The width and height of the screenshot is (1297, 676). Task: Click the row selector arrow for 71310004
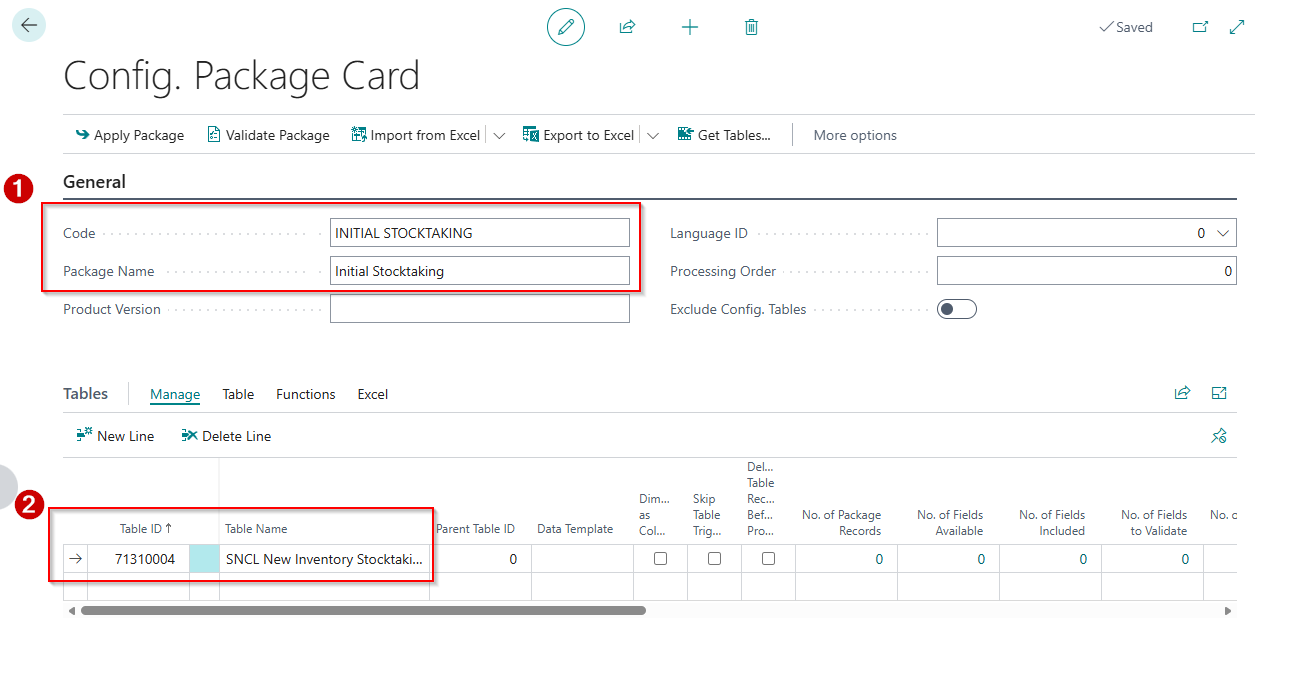[x=76, y=559]
